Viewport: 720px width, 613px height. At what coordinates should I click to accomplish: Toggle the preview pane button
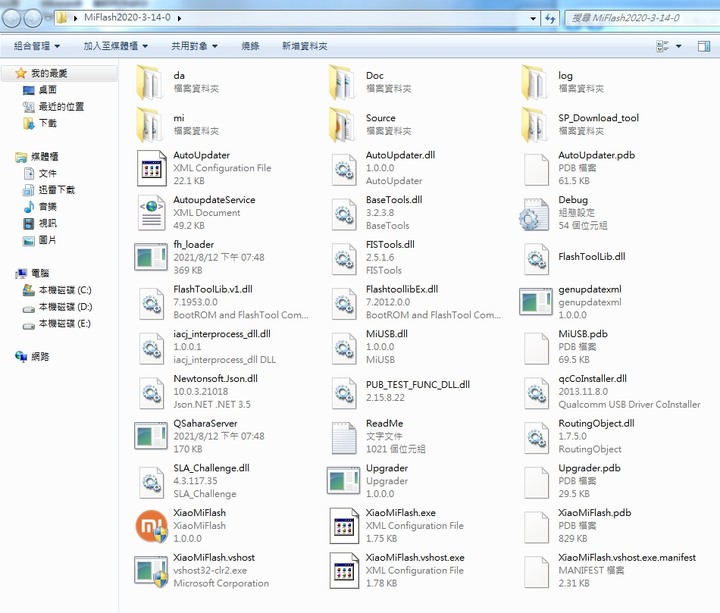(x=703, y=46)
